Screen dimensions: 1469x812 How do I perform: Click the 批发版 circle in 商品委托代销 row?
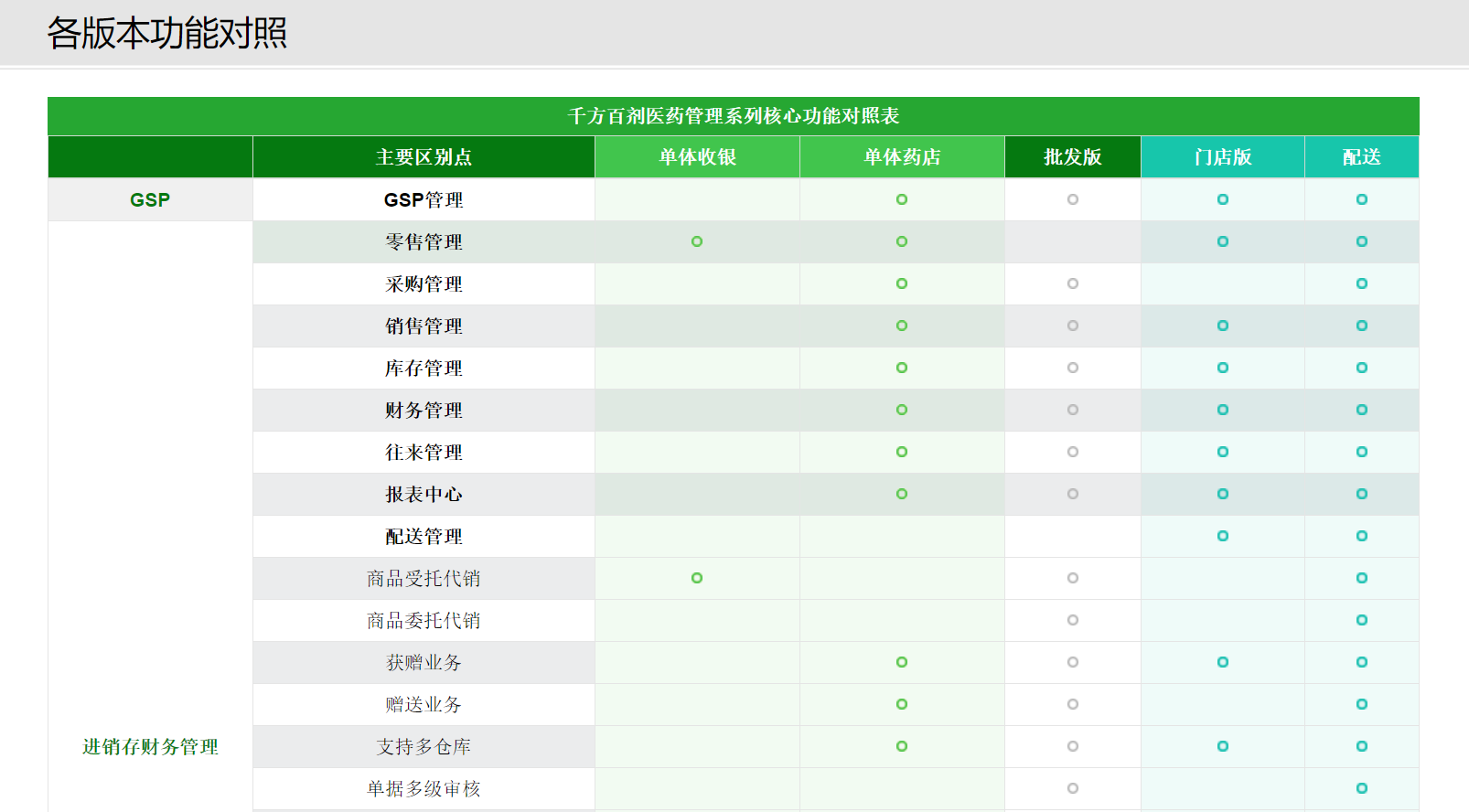pos(1073,620)
